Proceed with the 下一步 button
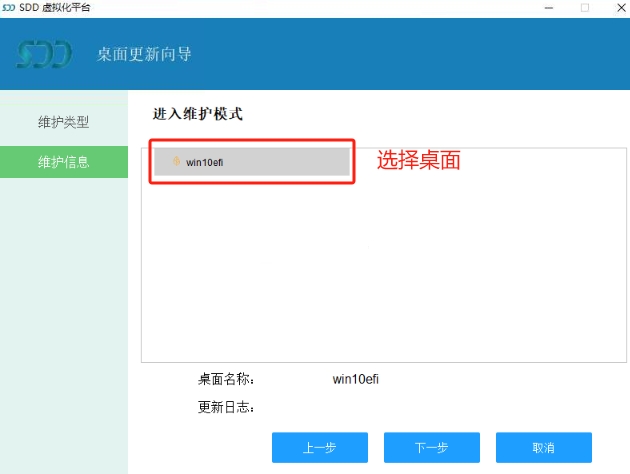The width and height of the screenshot is (630, 474). 431,447
